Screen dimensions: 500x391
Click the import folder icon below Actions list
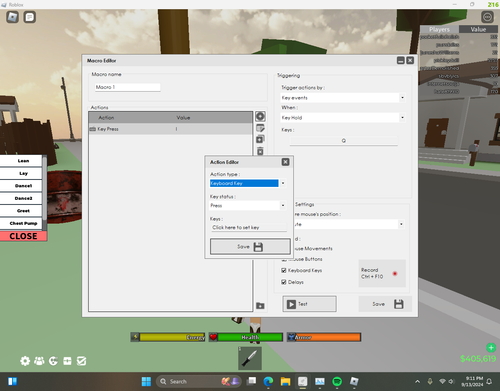click(260, 306)
